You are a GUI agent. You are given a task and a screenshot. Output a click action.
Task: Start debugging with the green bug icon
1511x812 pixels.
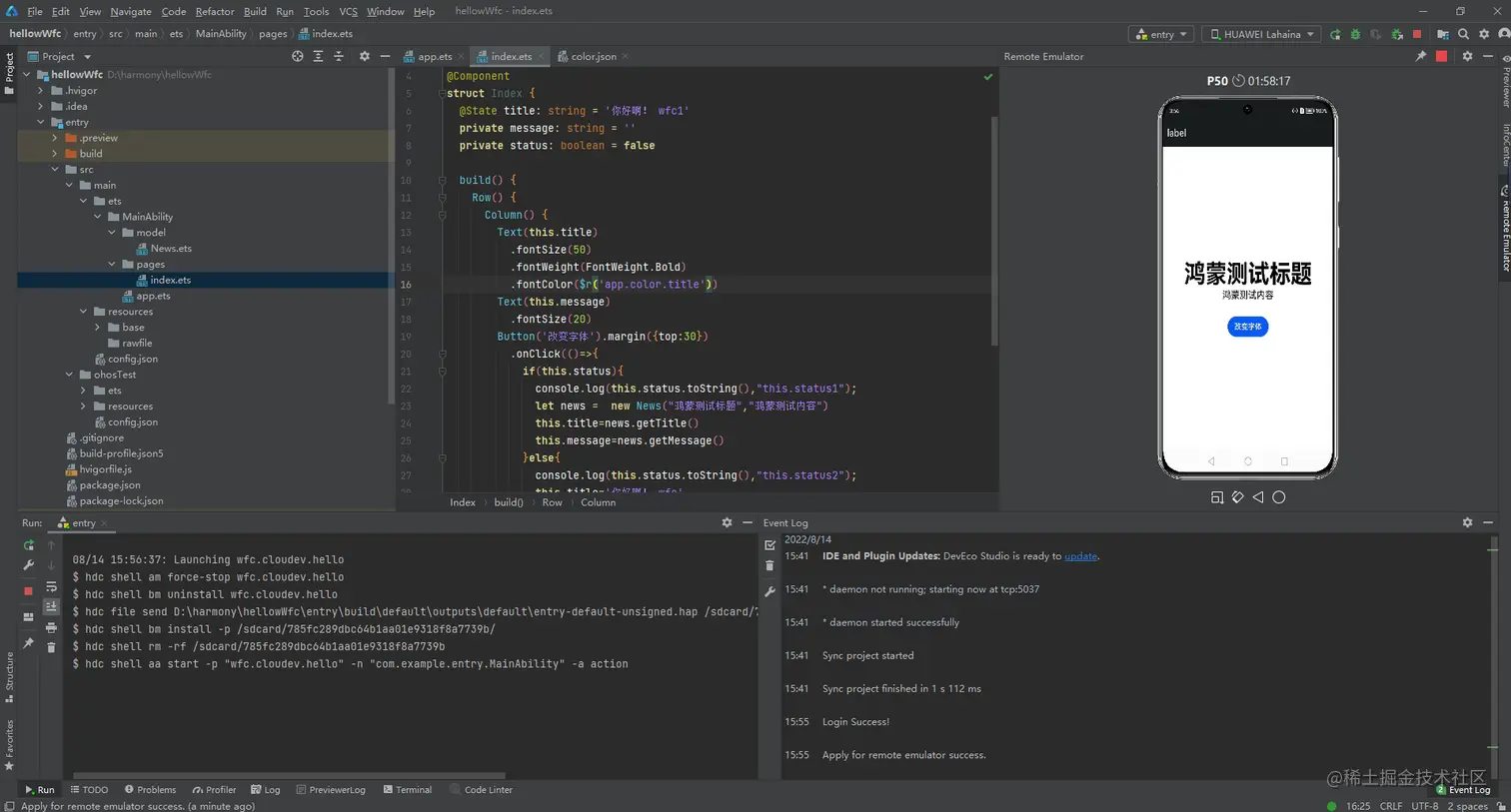pos(1355,34)
